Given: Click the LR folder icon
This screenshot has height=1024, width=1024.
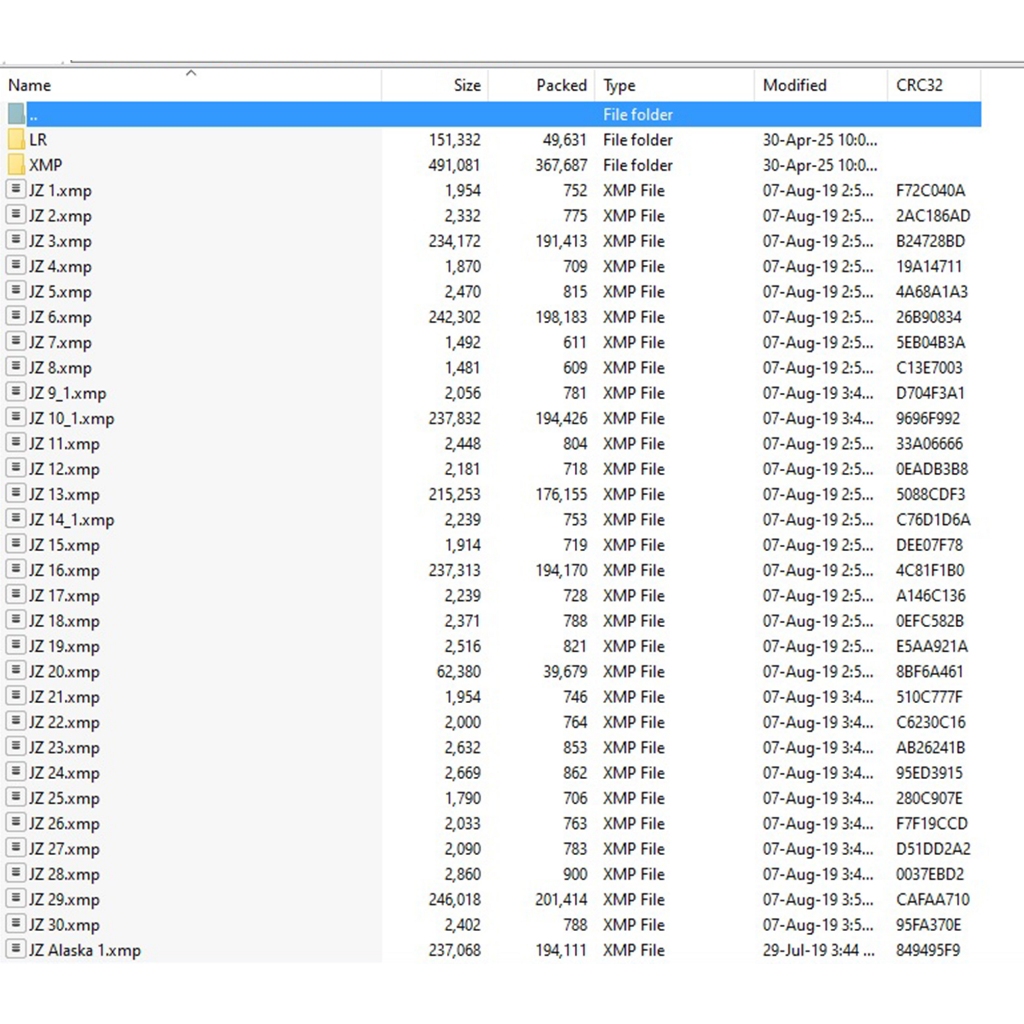Looking at the screenshot, I should click(16, 140).
